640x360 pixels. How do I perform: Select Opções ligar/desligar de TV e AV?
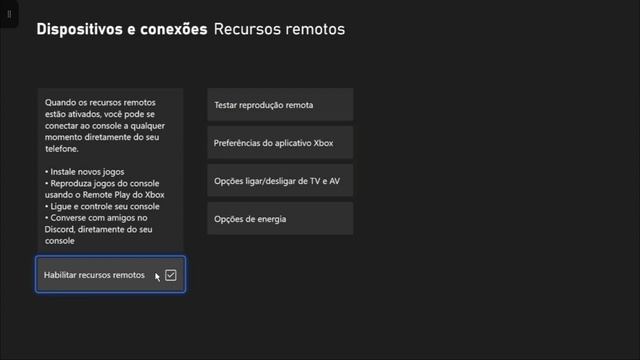pyautogui.click(x=280, y=181)
